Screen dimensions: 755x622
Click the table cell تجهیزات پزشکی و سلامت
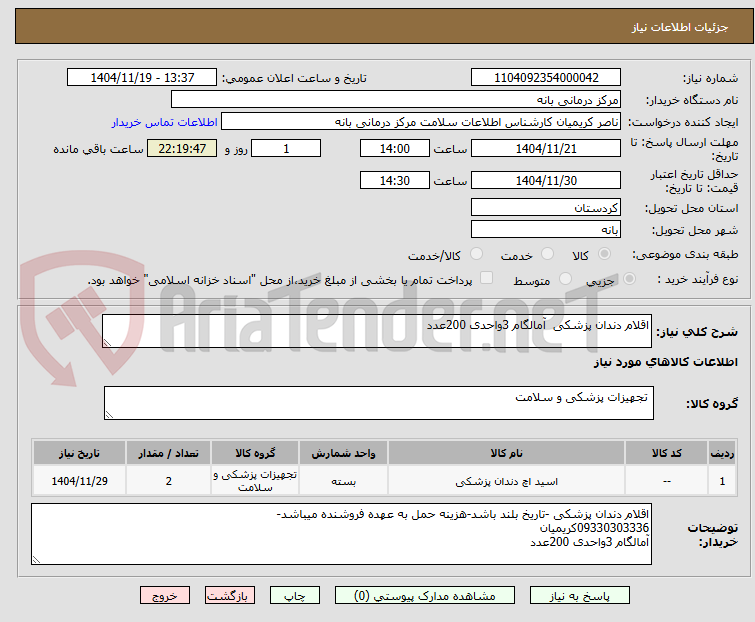[x=255, y=481]
